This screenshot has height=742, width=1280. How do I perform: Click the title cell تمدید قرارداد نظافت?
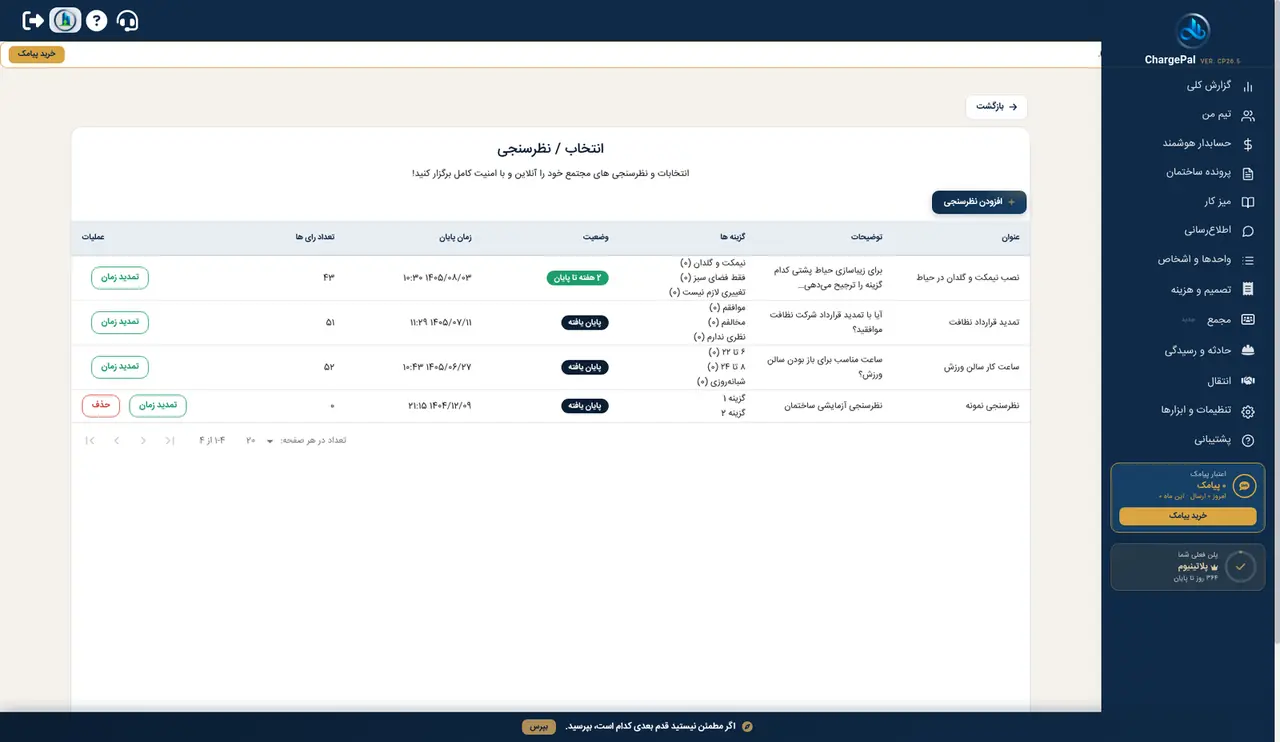click(982, 322)
